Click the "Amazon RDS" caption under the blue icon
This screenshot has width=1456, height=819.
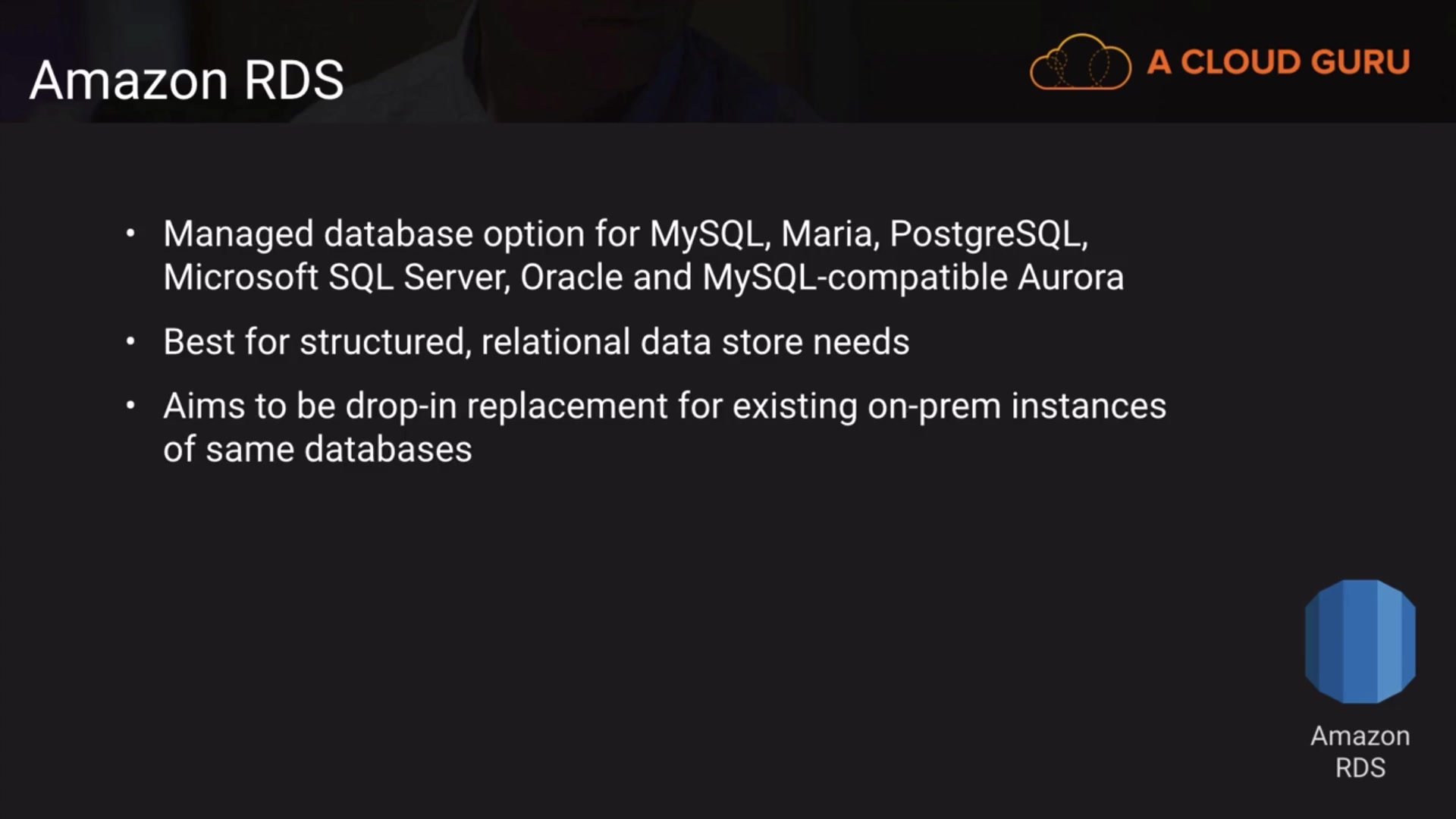[1360, 752]
